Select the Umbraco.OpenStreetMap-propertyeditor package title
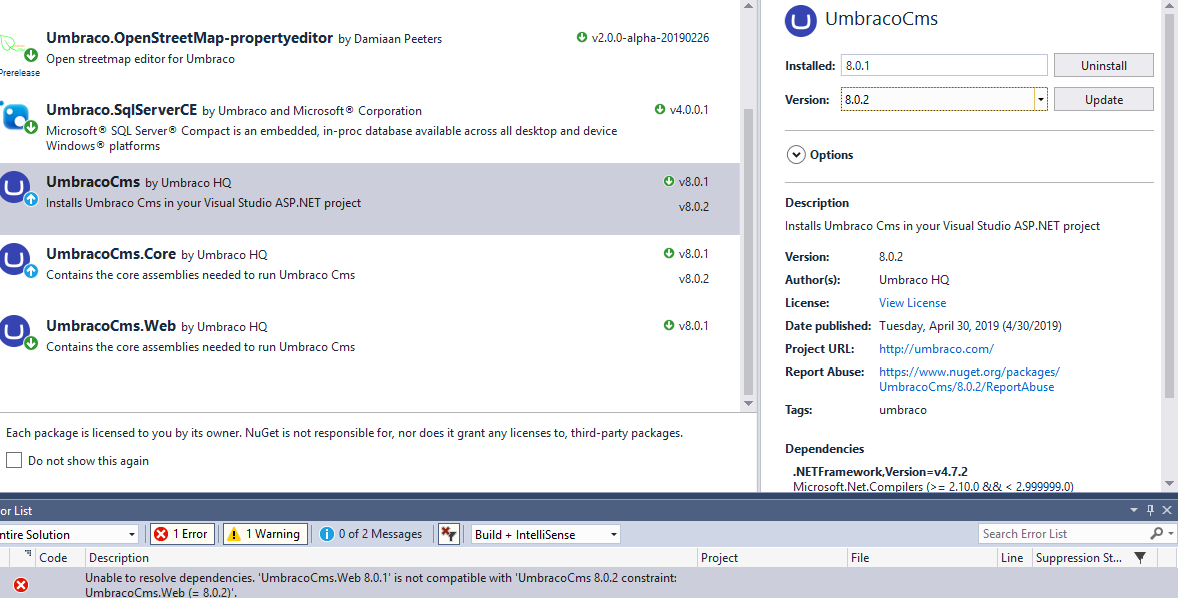This screenshot has width=1178, height=598. [189, 38]
